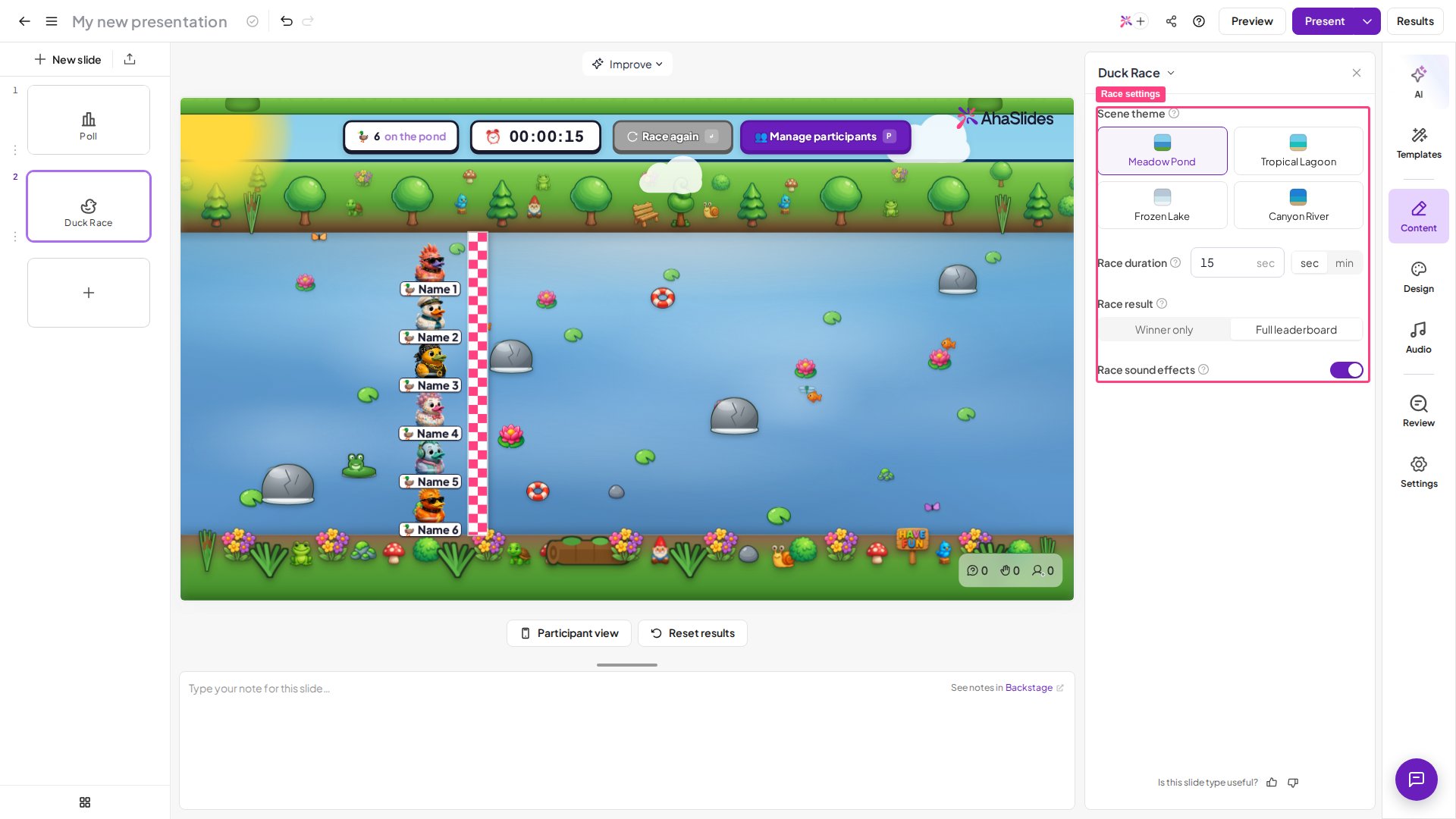Choose min as duration unit
This screenshot has height=819, width=1456.
[1344, 263]
